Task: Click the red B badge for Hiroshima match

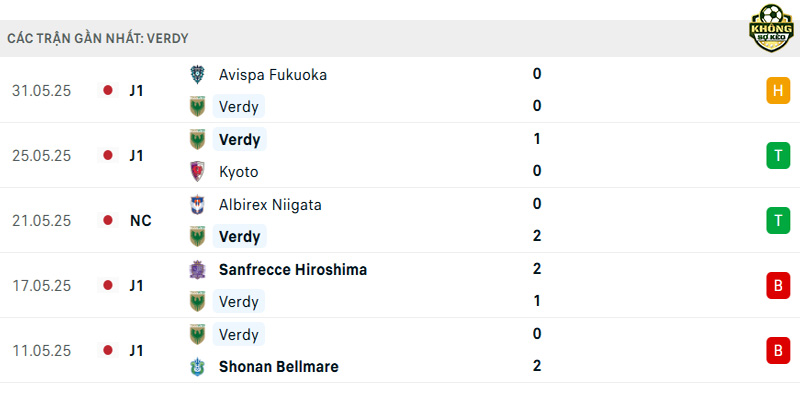Action: [x=778, y=286]
